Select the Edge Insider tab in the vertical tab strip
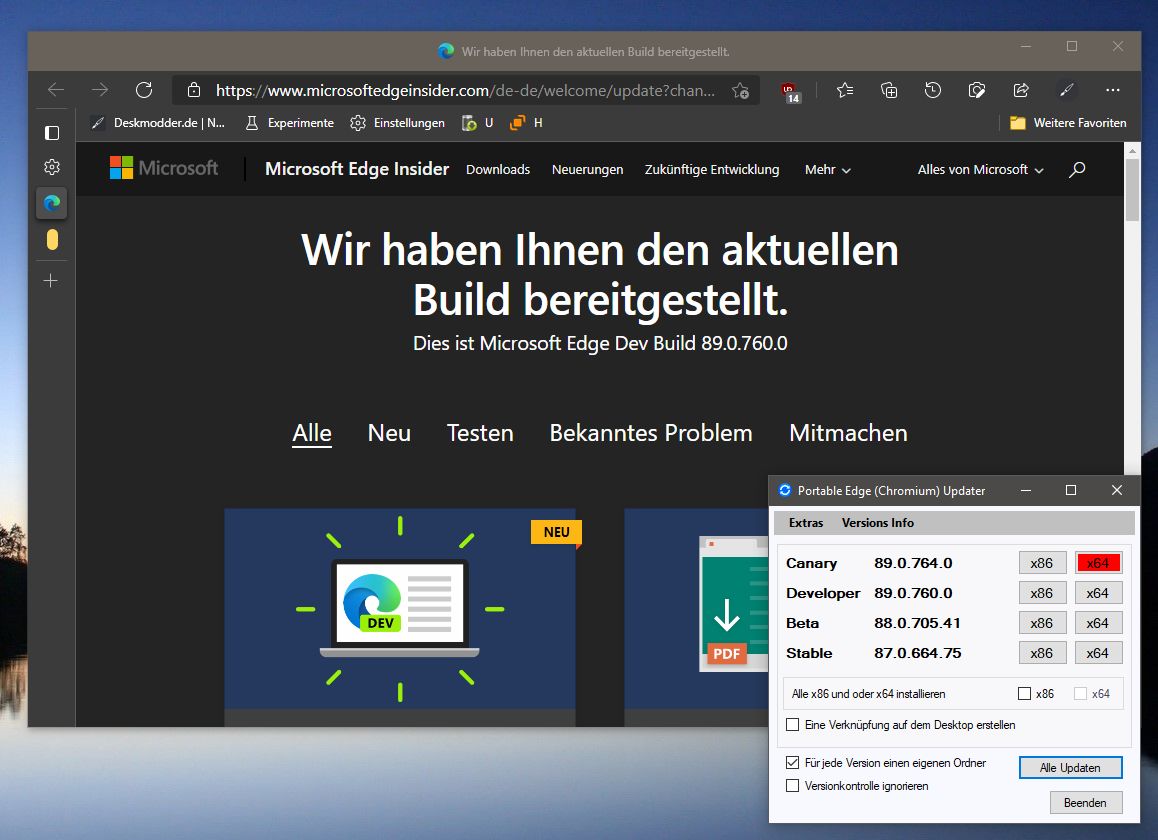The image size is (1158, 840). point(52,202)
